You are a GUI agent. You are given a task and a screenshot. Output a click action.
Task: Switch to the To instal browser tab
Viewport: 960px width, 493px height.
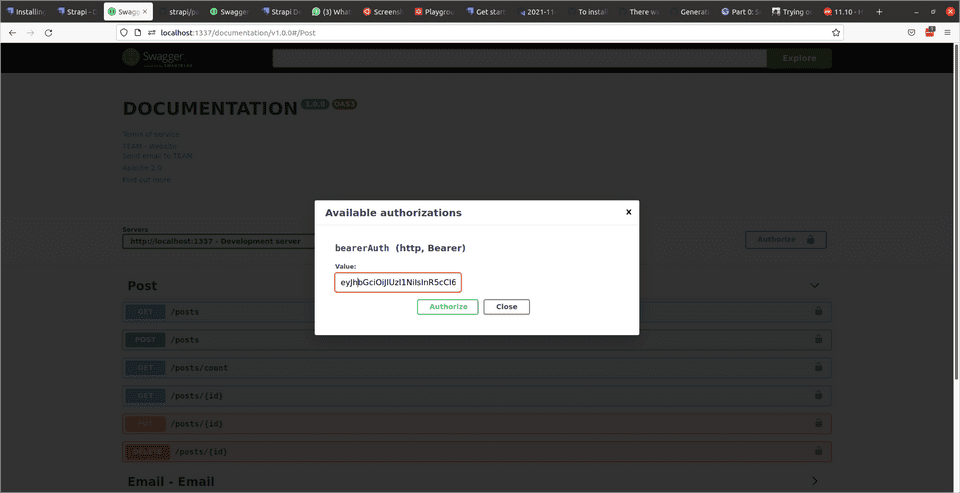click(588, 12)
